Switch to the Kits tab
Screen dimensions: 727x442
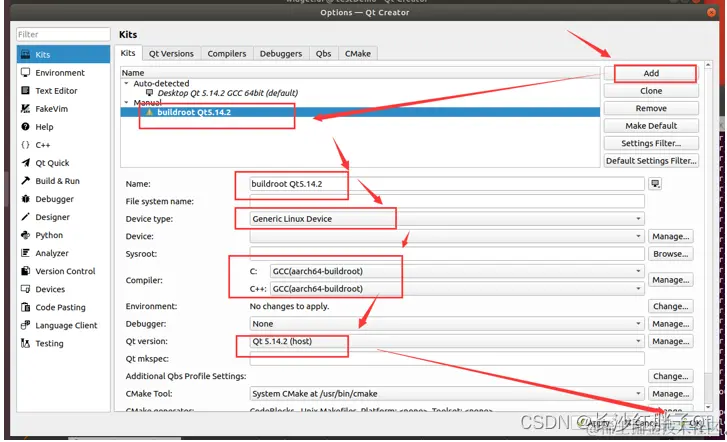pos(128,53)
